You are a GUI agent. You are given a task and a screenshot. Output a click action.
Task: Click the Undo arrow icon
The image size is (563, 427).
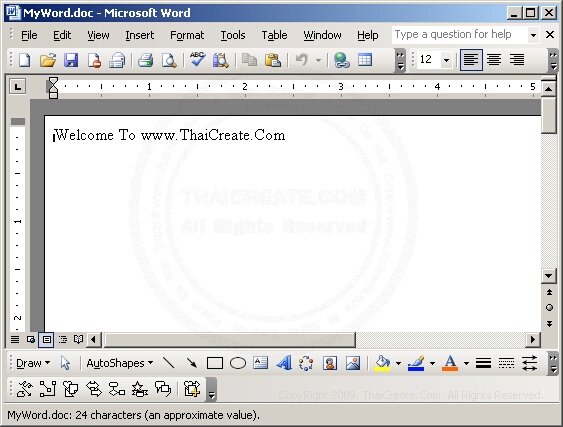pyautogui.click(x=302, y=60)
